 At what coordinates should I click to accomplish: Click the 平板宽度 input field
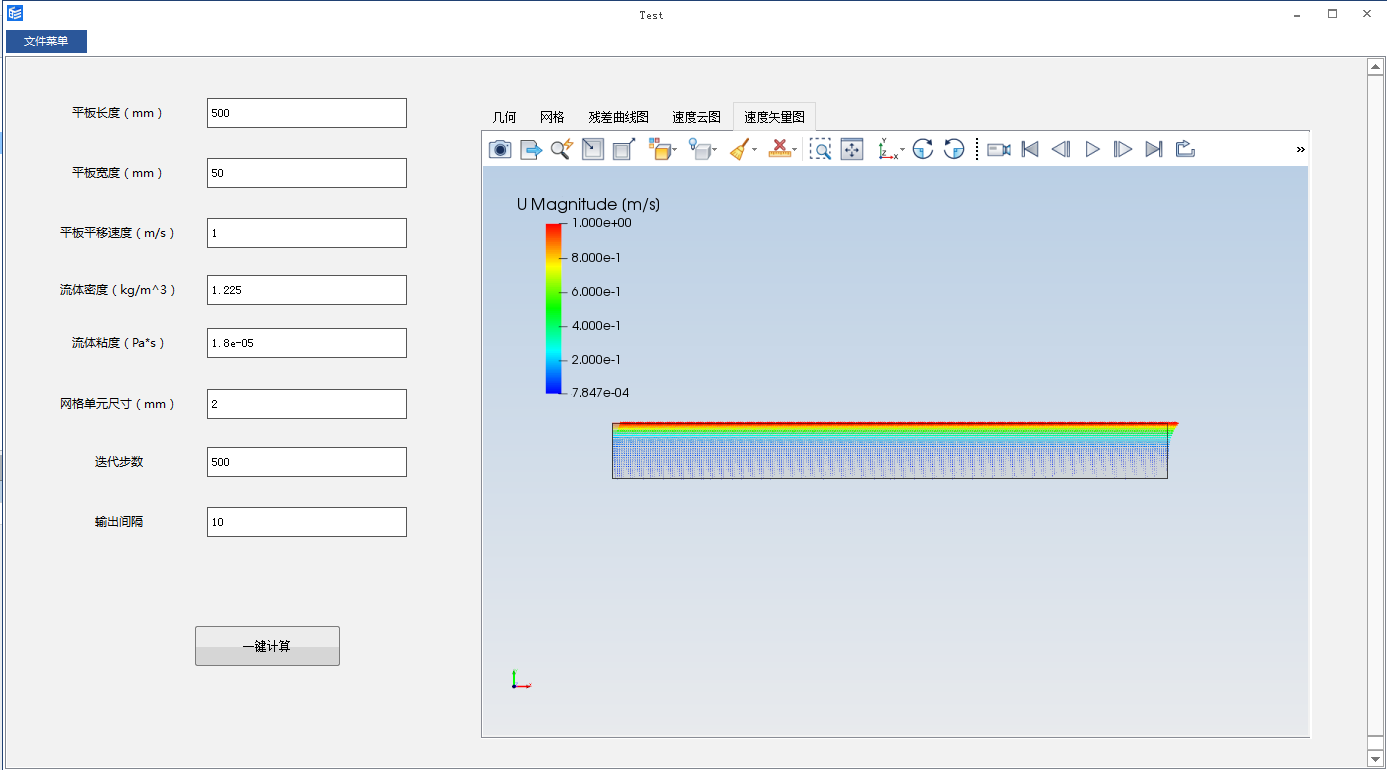pyautogui.click(x=307, y=173)
